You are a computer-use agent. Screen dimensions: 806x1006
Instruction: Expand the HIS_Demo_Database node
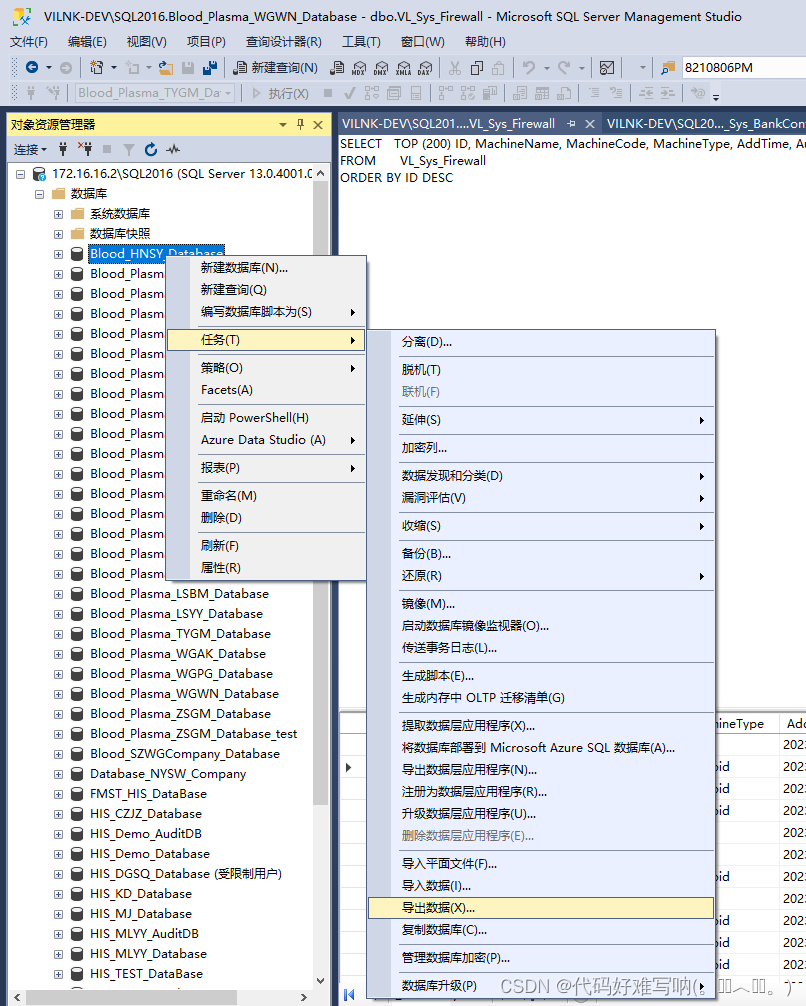click(58, 854)
